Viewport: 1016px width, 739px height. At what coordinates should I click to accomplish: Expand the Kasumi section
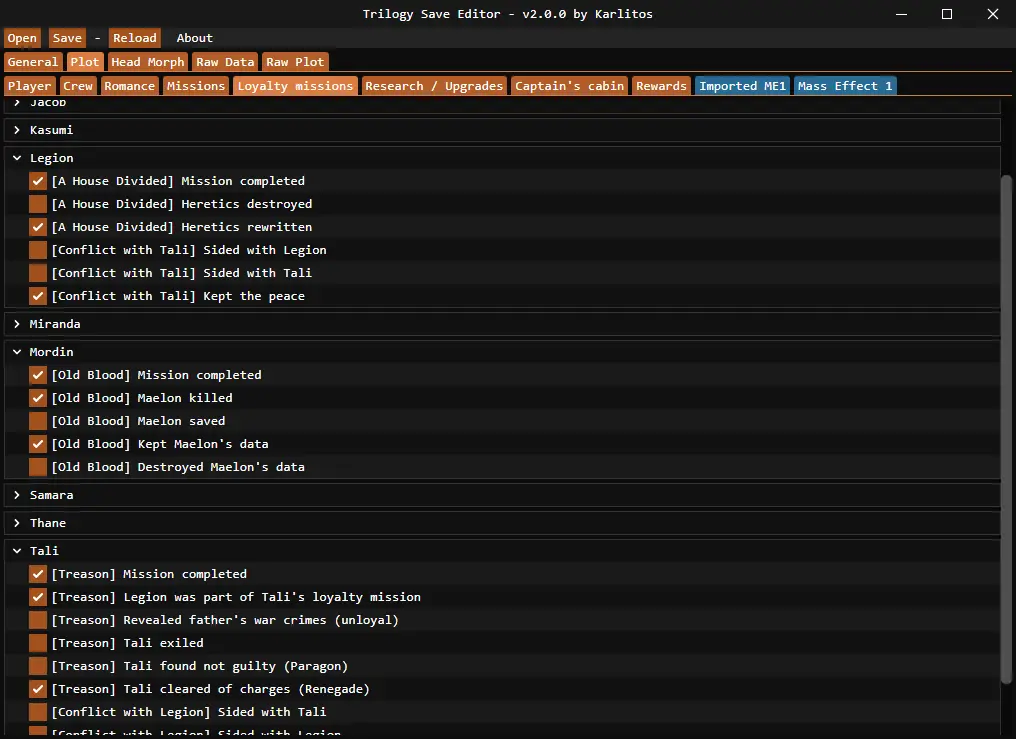pos(502,130)
